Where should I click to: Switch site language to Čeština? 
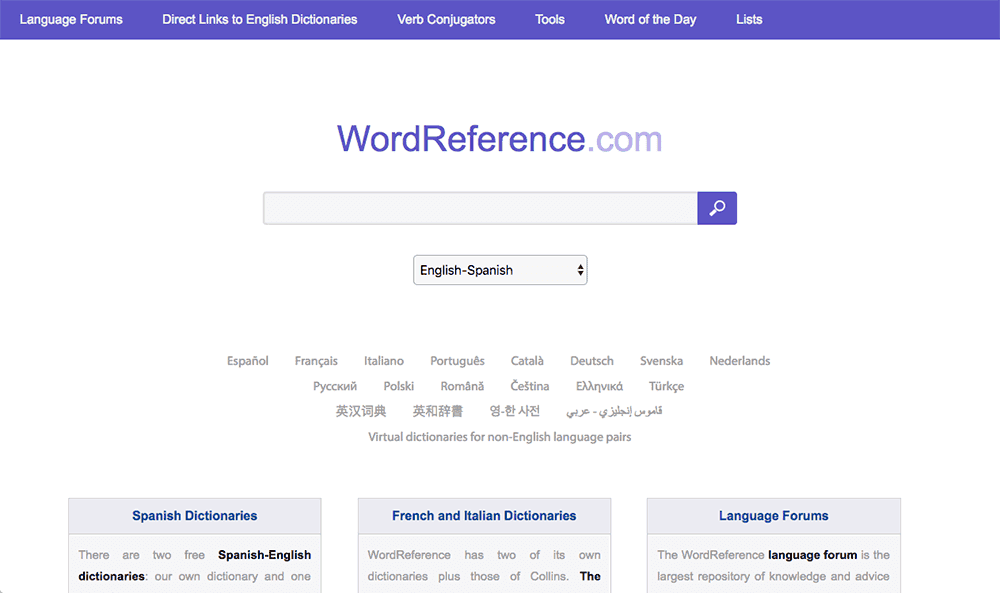pyautogui.click(x=530, y=386)
